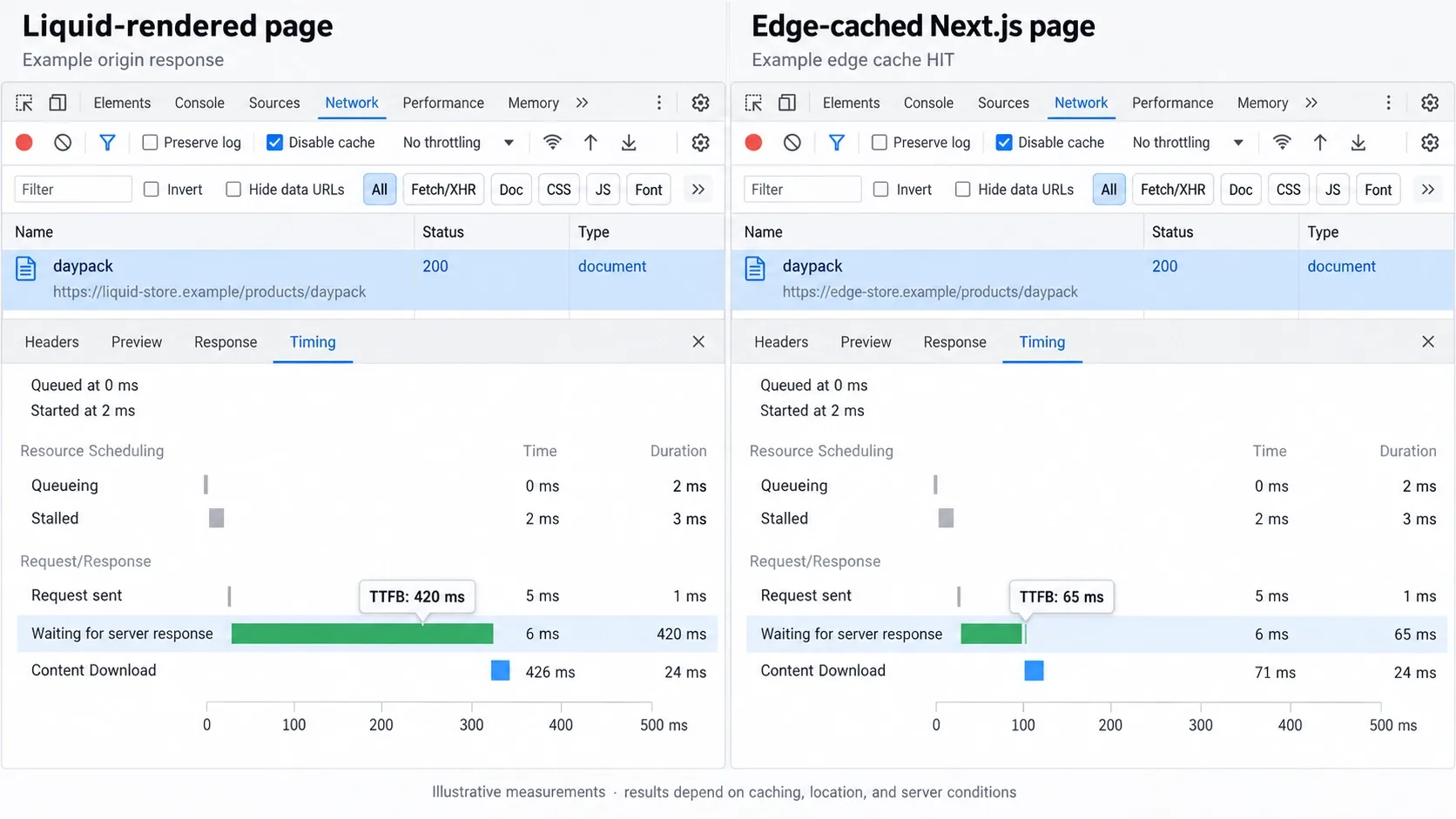
Task: Show more DevTools tabs in Edge-cached panel
Action: (x=1311, y=103)
